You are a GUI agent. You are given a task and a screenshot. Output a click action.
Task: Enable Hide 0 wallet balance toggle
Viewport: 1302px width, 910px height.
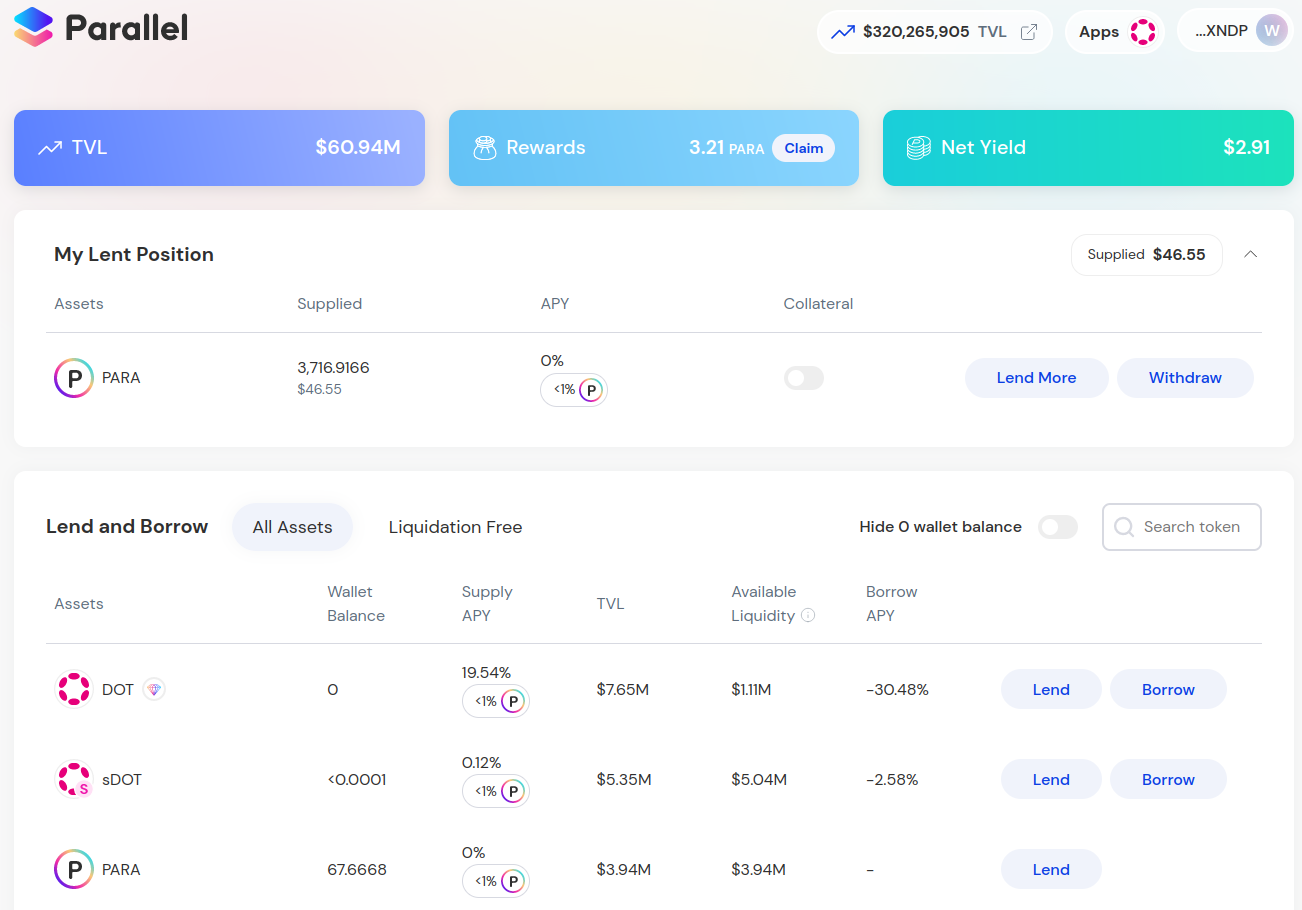[1057, 527]
